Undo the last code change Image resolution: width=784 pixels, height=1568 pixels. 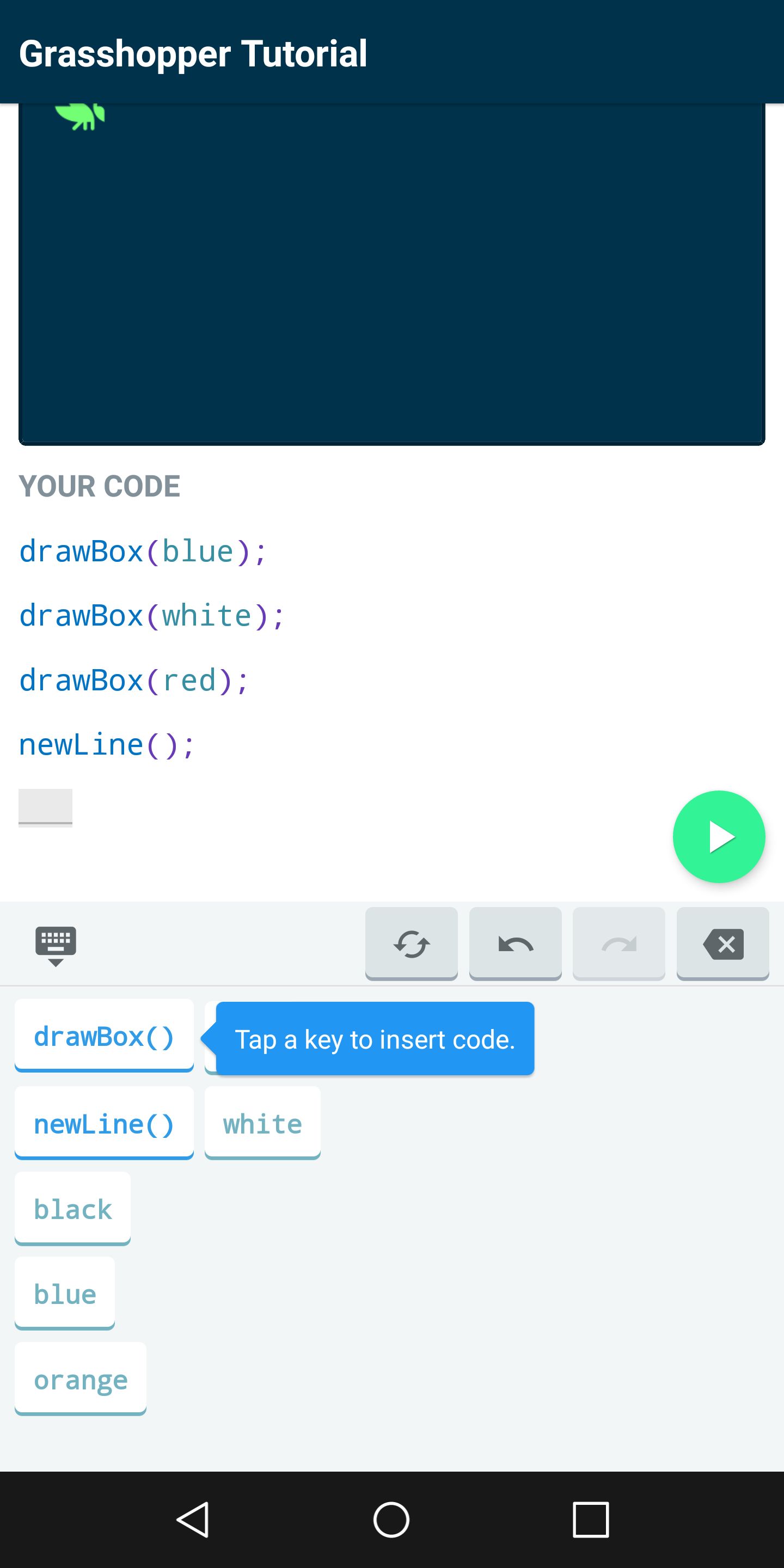pyautogui.click(x=516, y=944)
